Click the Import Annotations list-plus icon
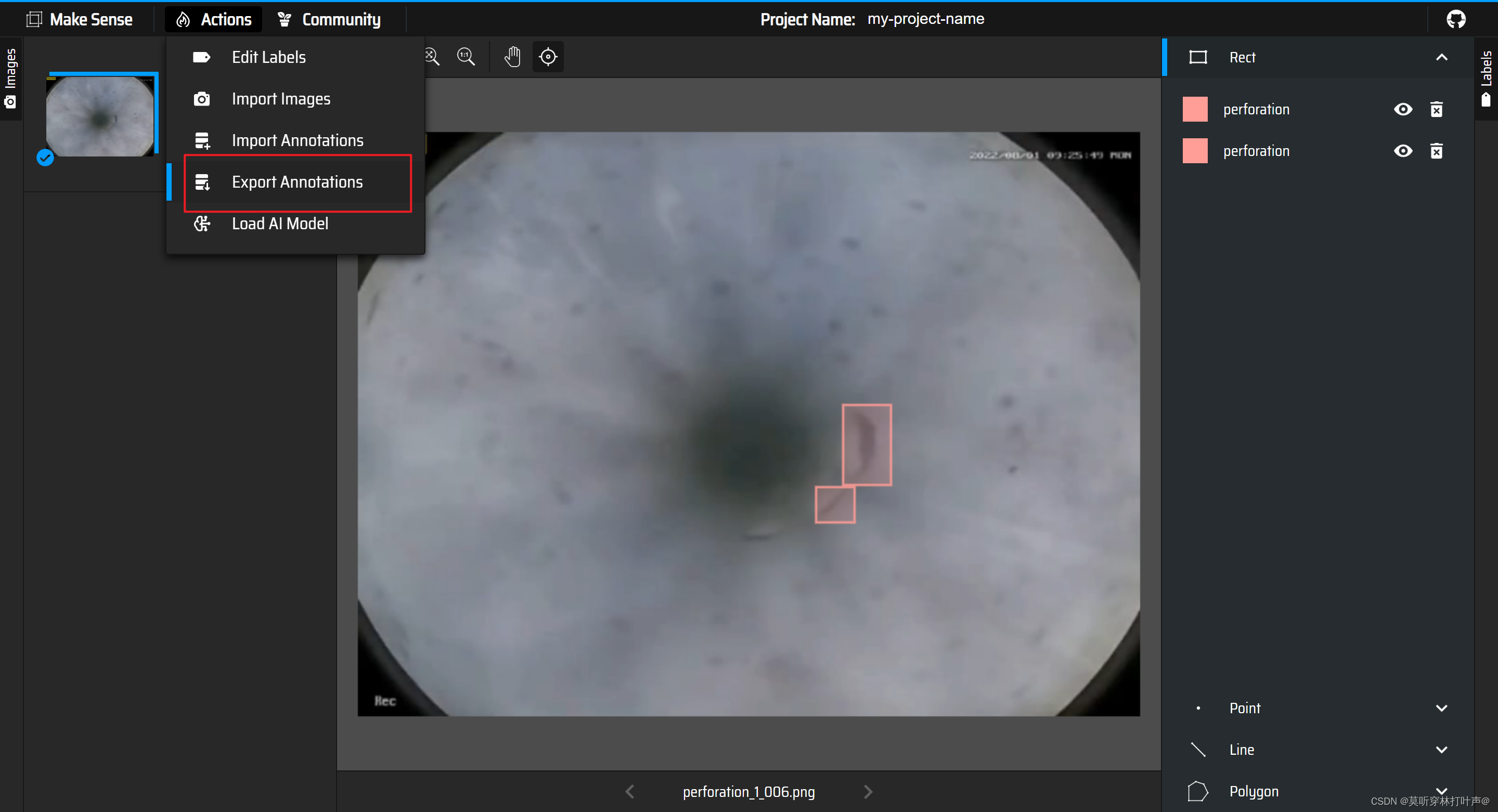Viewport: 1498px width, 812px height. [x=202, y=141]
